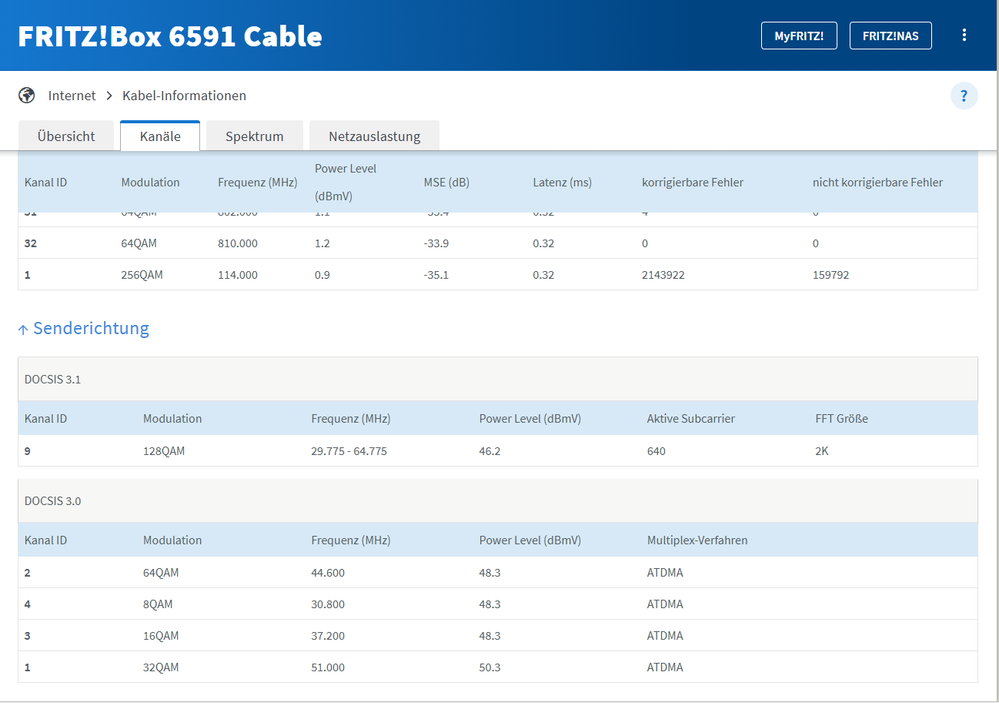Viewport: 999px width, 703px height.
Task: Click the DOCSIS 3.1 section heading
Action: (53, 379)
